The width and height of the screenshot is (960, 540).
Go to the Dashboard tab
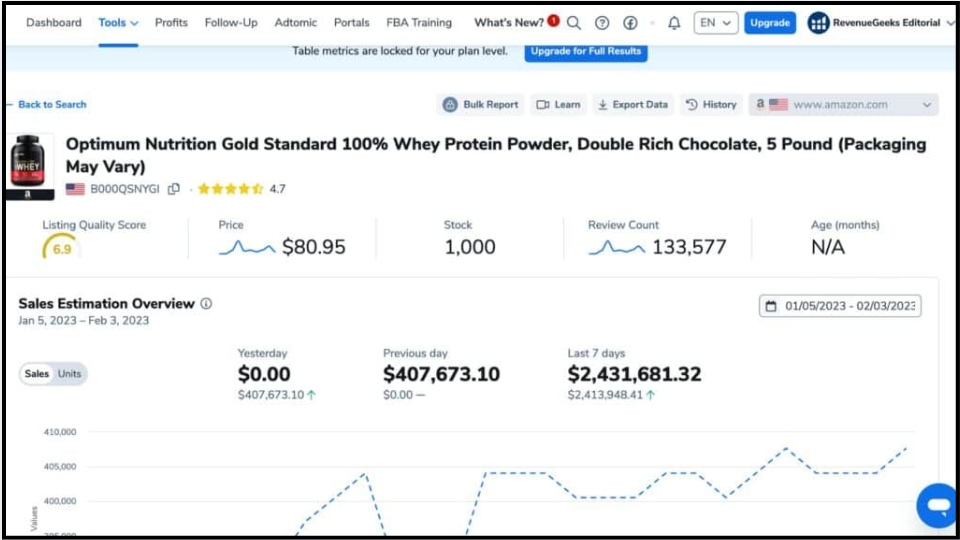click(54, 23)
